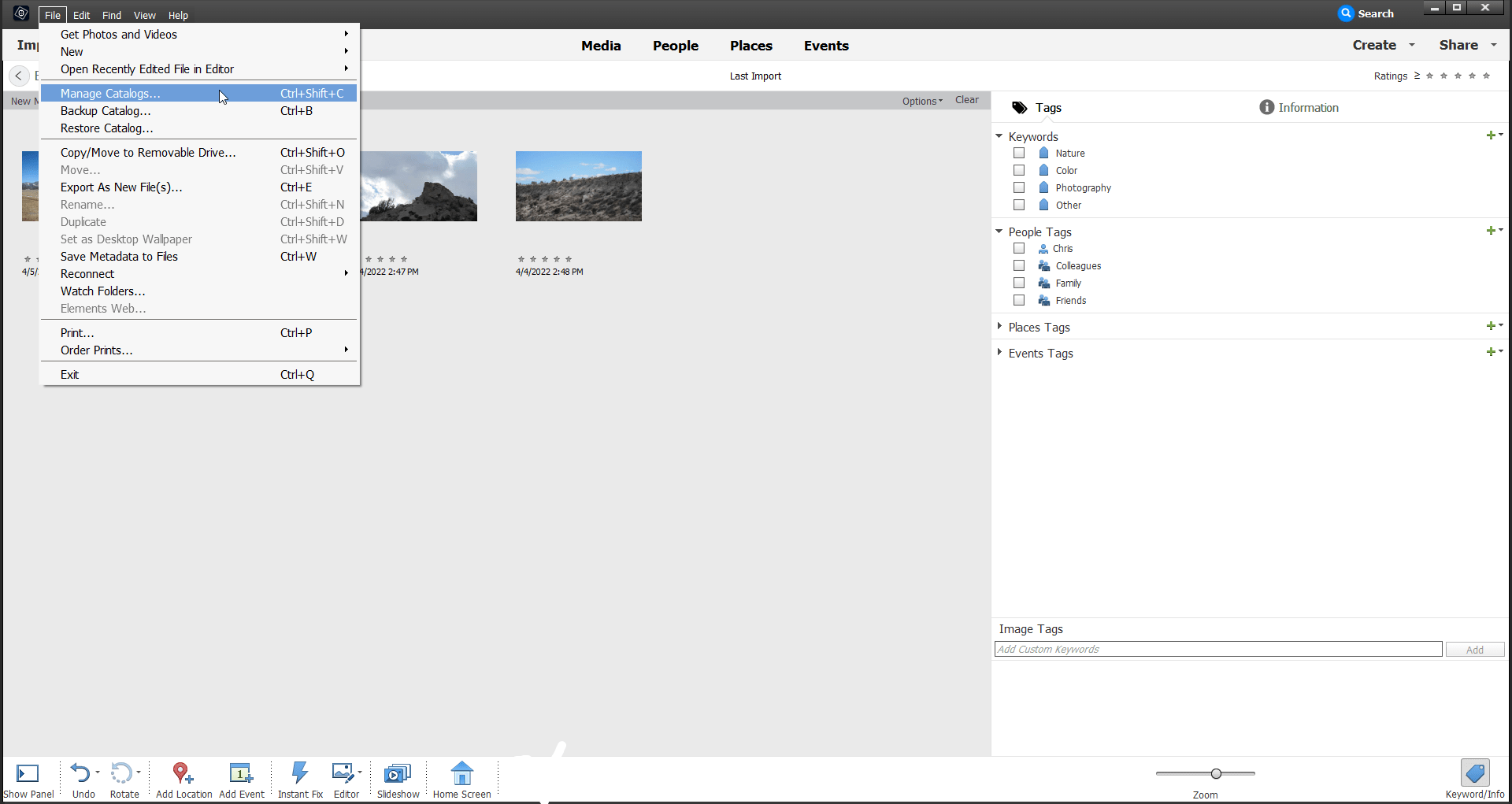Expand the Places Tags section
This screenshot has width=1512, height=804.
click(x=1000, y=327)
